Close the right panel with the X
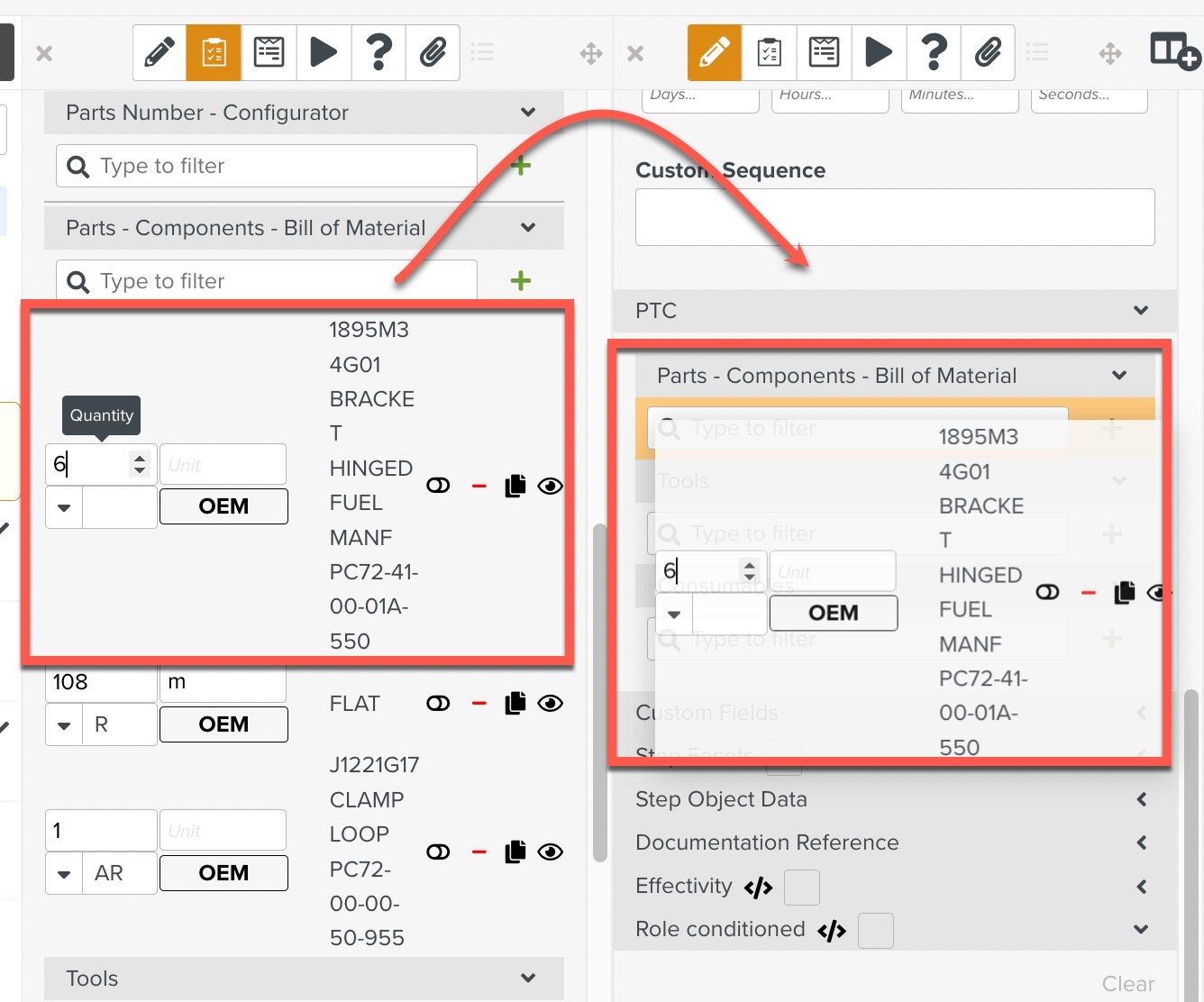The image size is (1204, 1002). (635, 53)
